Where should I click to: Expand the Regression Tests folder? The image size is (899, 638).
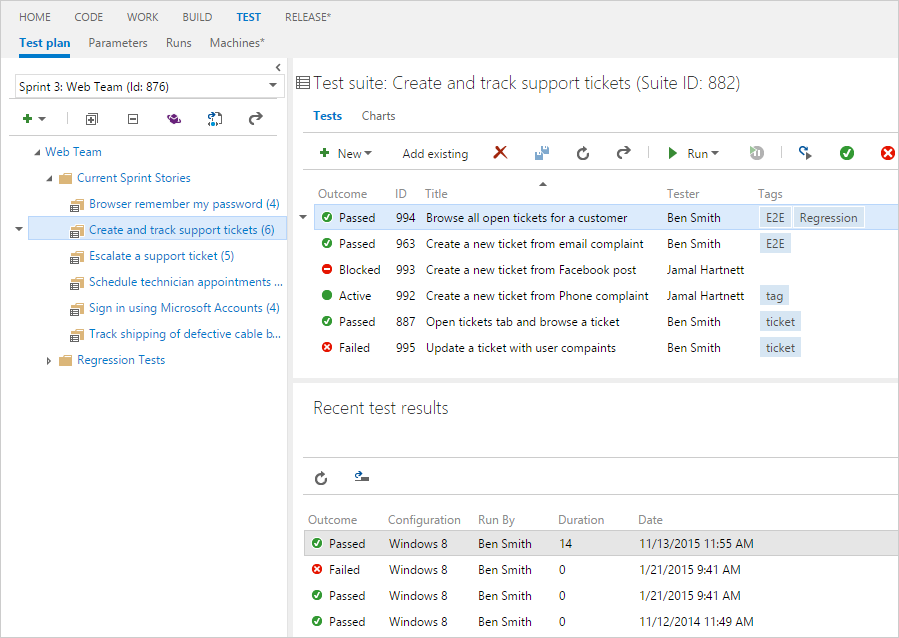(x=49, y=361)
